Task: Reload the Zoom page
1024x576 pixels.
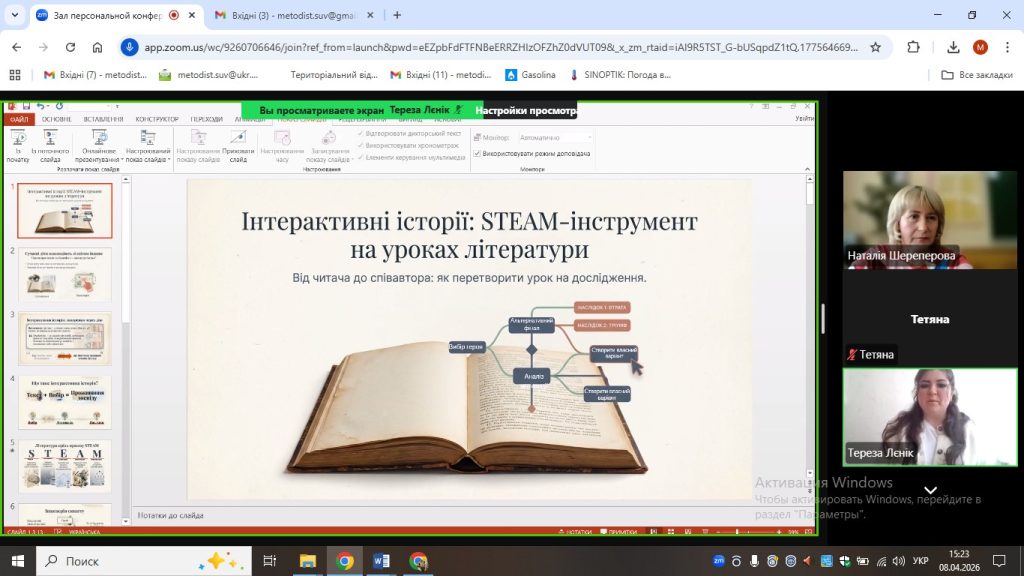Action: pos(69,47)
